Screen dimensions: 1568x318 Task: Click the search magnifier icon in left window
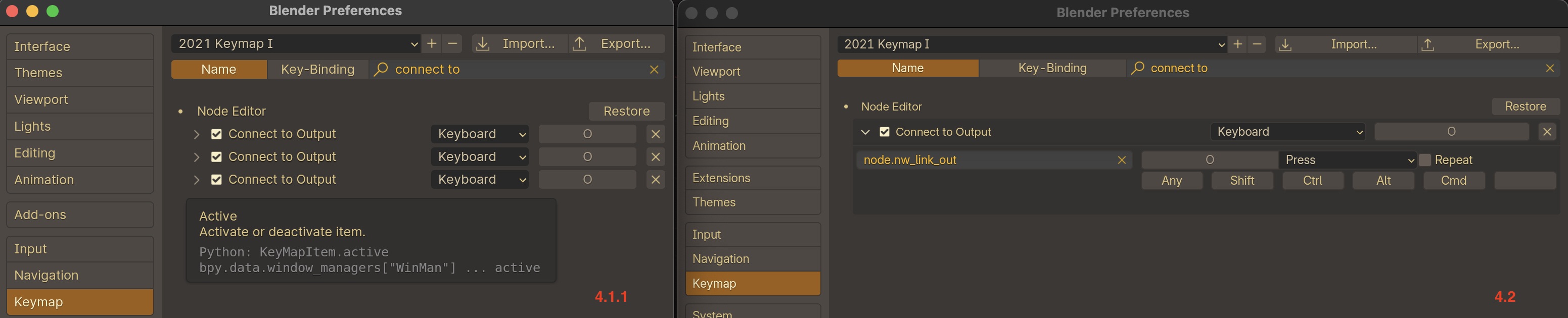[381, 70]
